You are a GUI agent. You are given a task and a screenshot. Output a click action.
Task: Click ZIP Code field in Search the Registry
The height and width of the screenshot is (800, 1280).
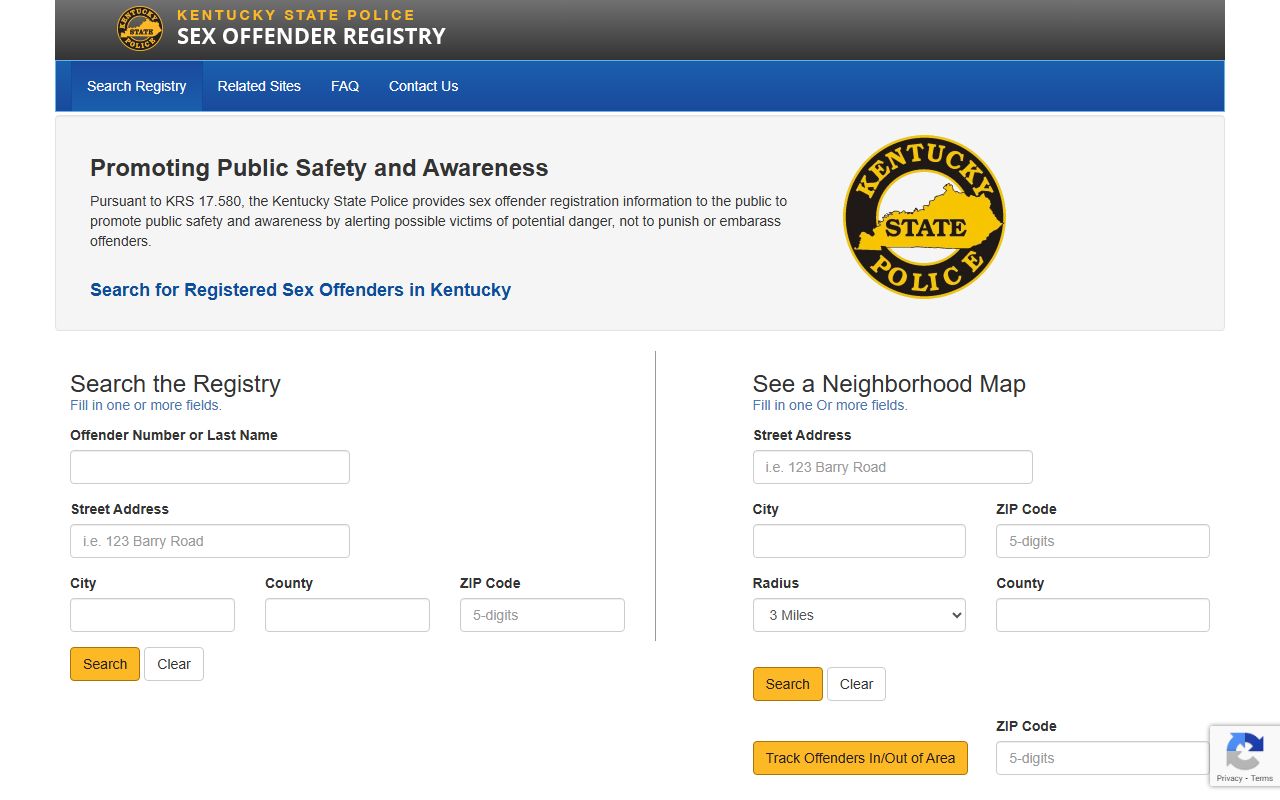coord(542,615)
